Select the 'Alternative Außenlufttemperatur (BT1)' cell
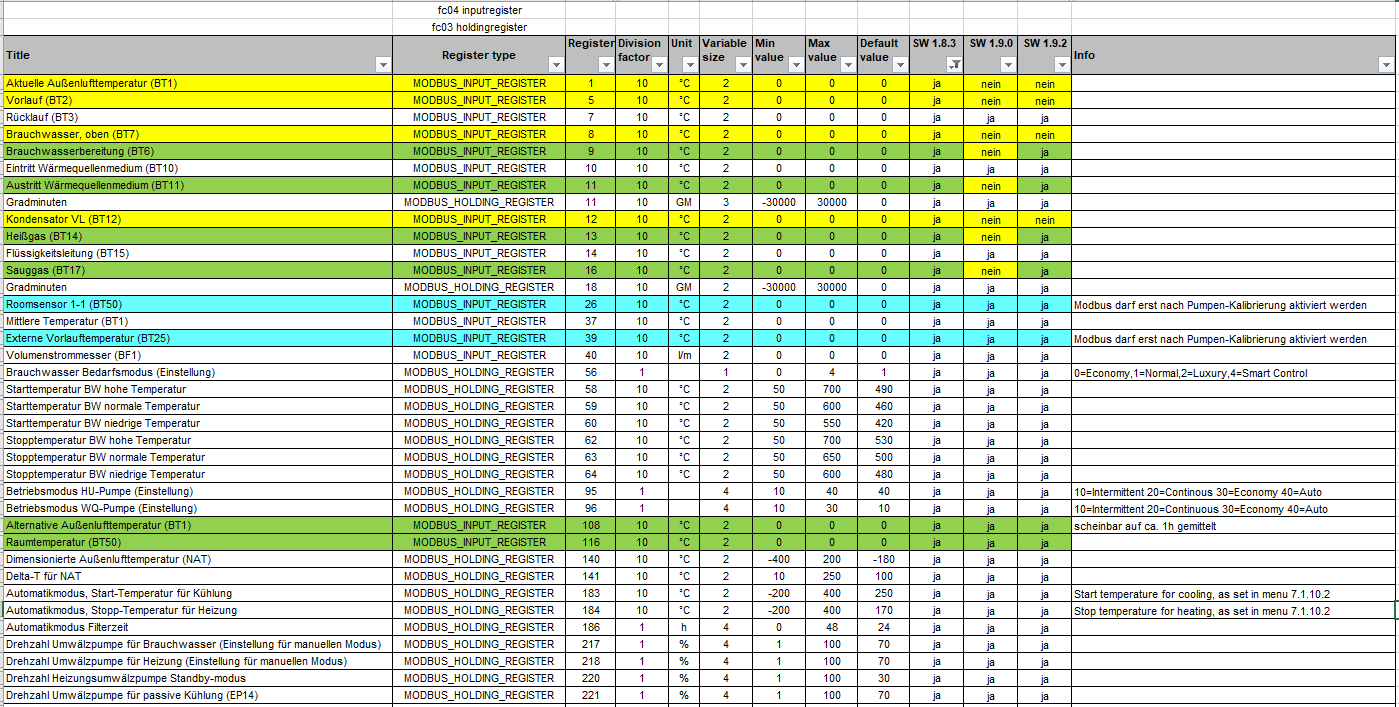The width and height of the screenshot is (1399, 707). pyautogui.click(x=197, y=525)
